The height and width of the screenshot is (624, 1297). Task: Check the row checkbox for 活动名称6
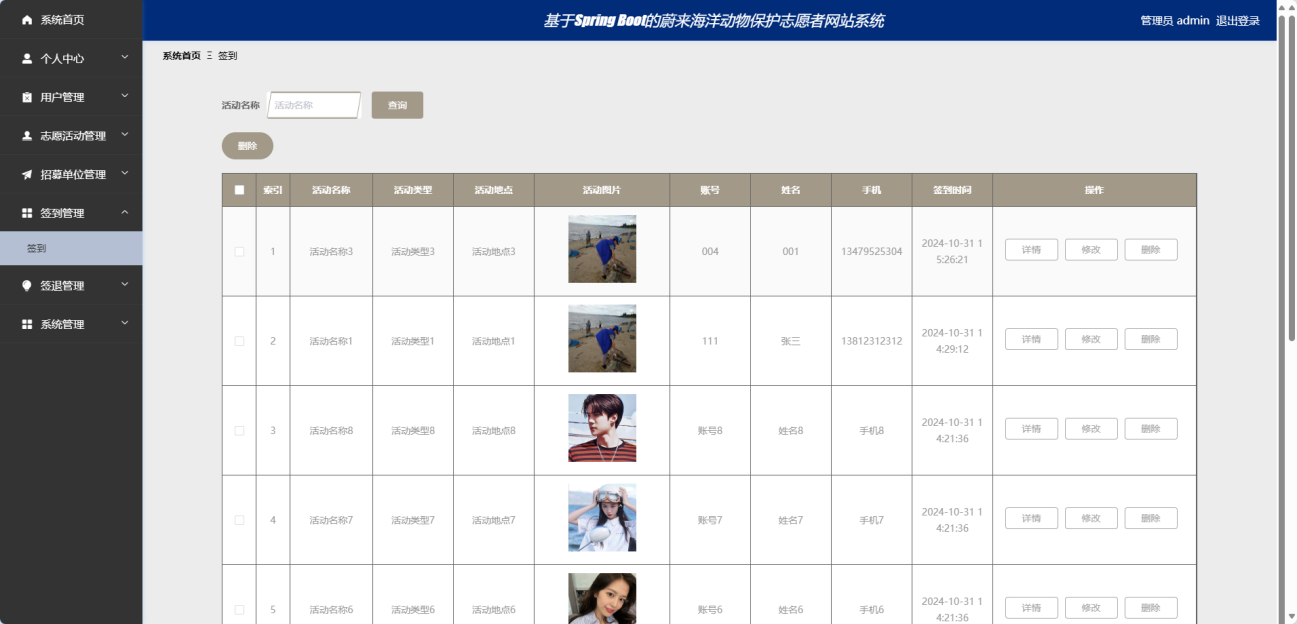(x=239, y=610)
